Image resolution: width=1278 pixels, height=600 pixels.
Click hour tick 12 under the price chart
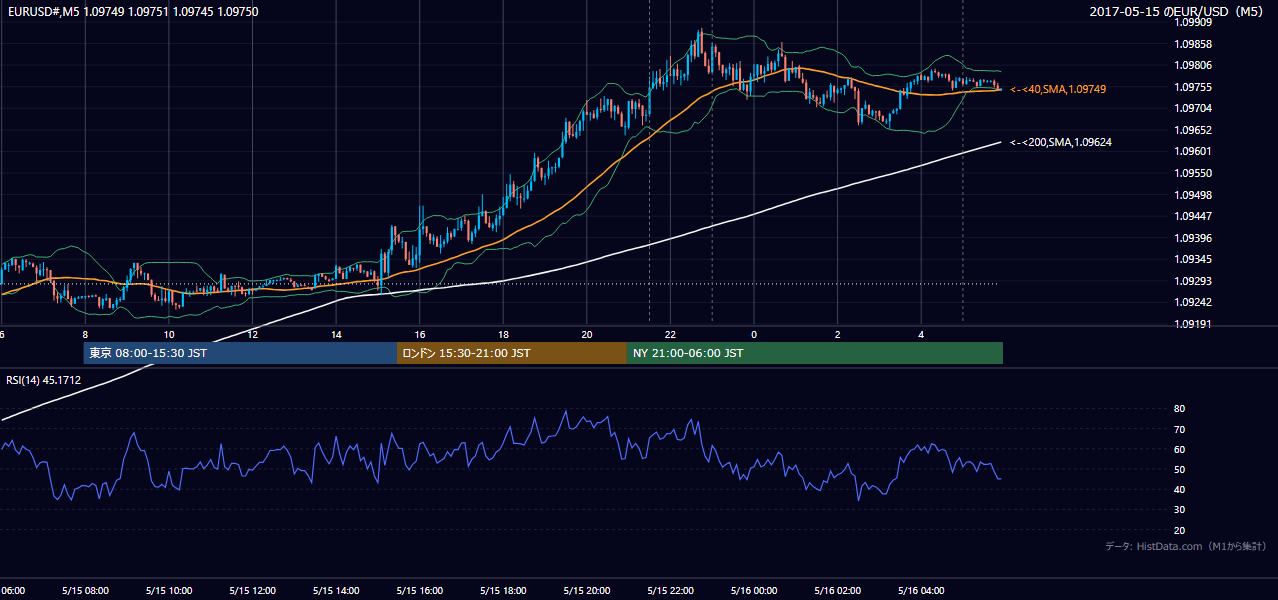click(x=253, y=334)
